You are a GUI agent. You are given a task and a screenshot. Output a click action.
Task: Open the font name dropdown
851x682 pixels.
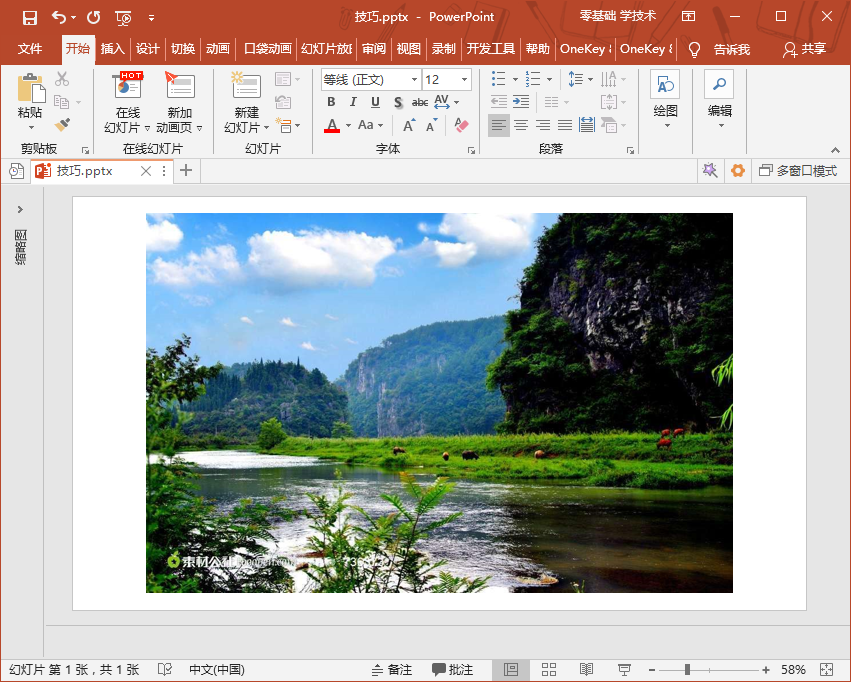click(x=414, y=80)
